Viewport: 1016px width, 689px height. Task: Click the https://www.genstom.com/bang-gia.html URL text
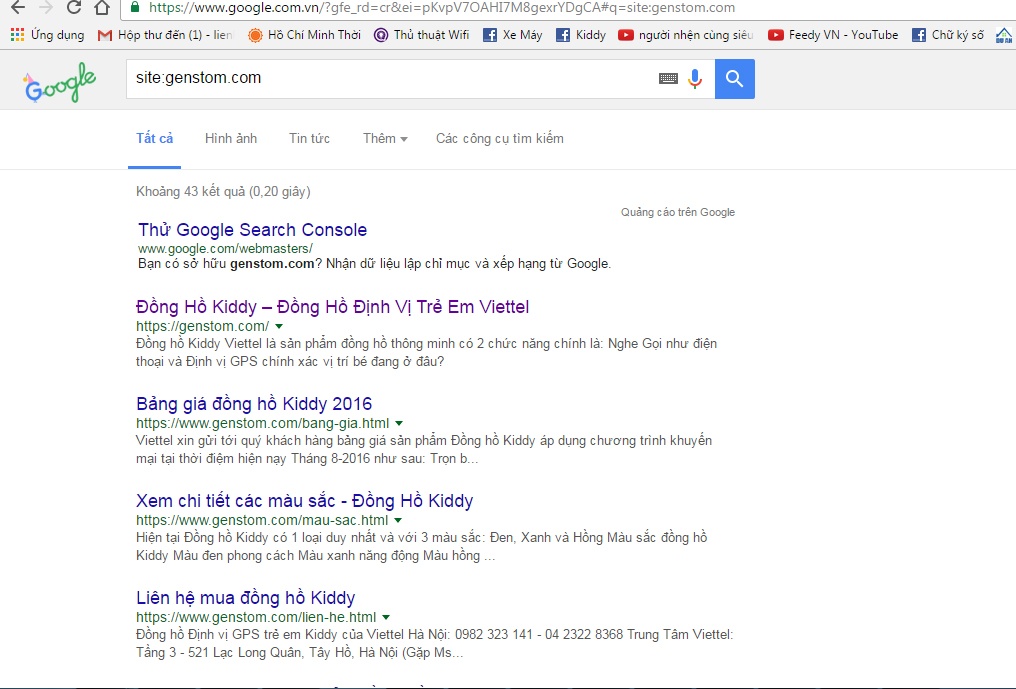click(262, 423)
